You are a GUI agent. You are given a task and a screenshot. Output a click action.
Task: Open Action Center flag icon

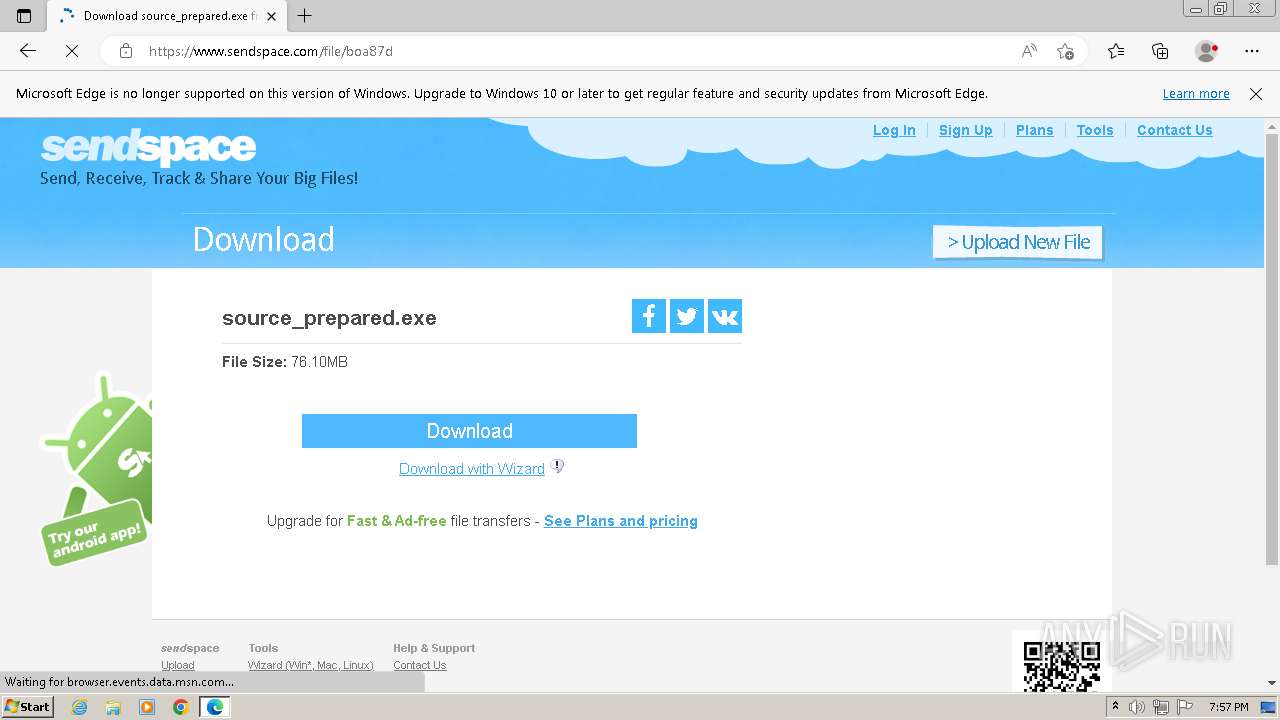click(1185, 707)
